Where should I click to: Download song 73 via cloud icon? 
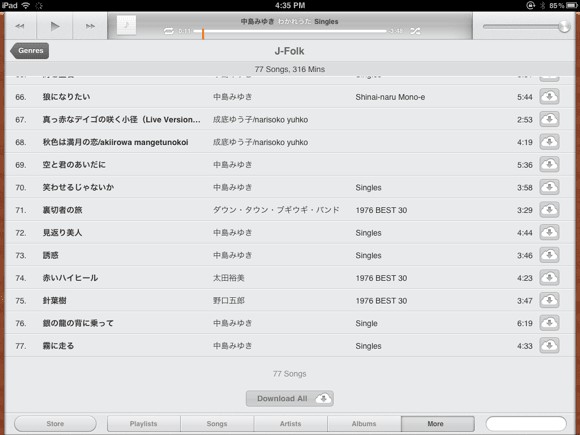549,255
